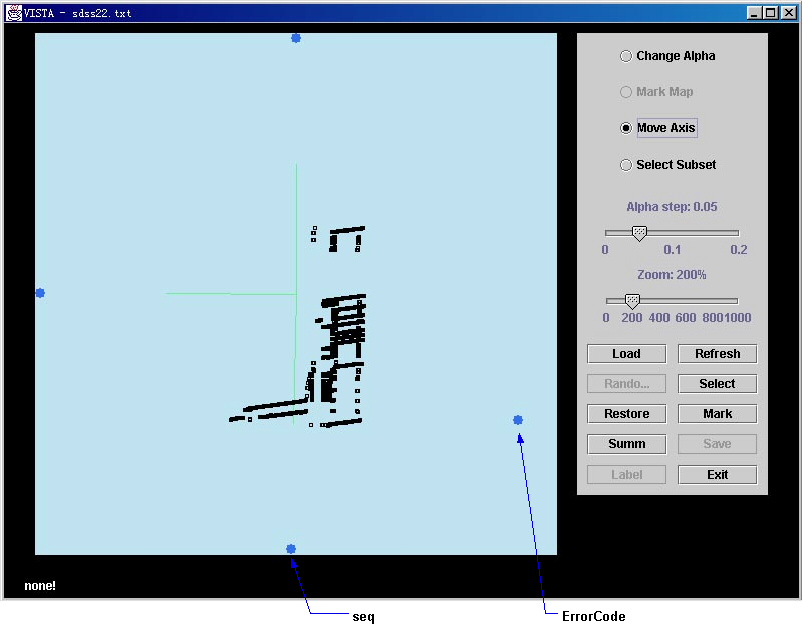Select the ErrorCode axis handle dot

[x=518, y=420]
